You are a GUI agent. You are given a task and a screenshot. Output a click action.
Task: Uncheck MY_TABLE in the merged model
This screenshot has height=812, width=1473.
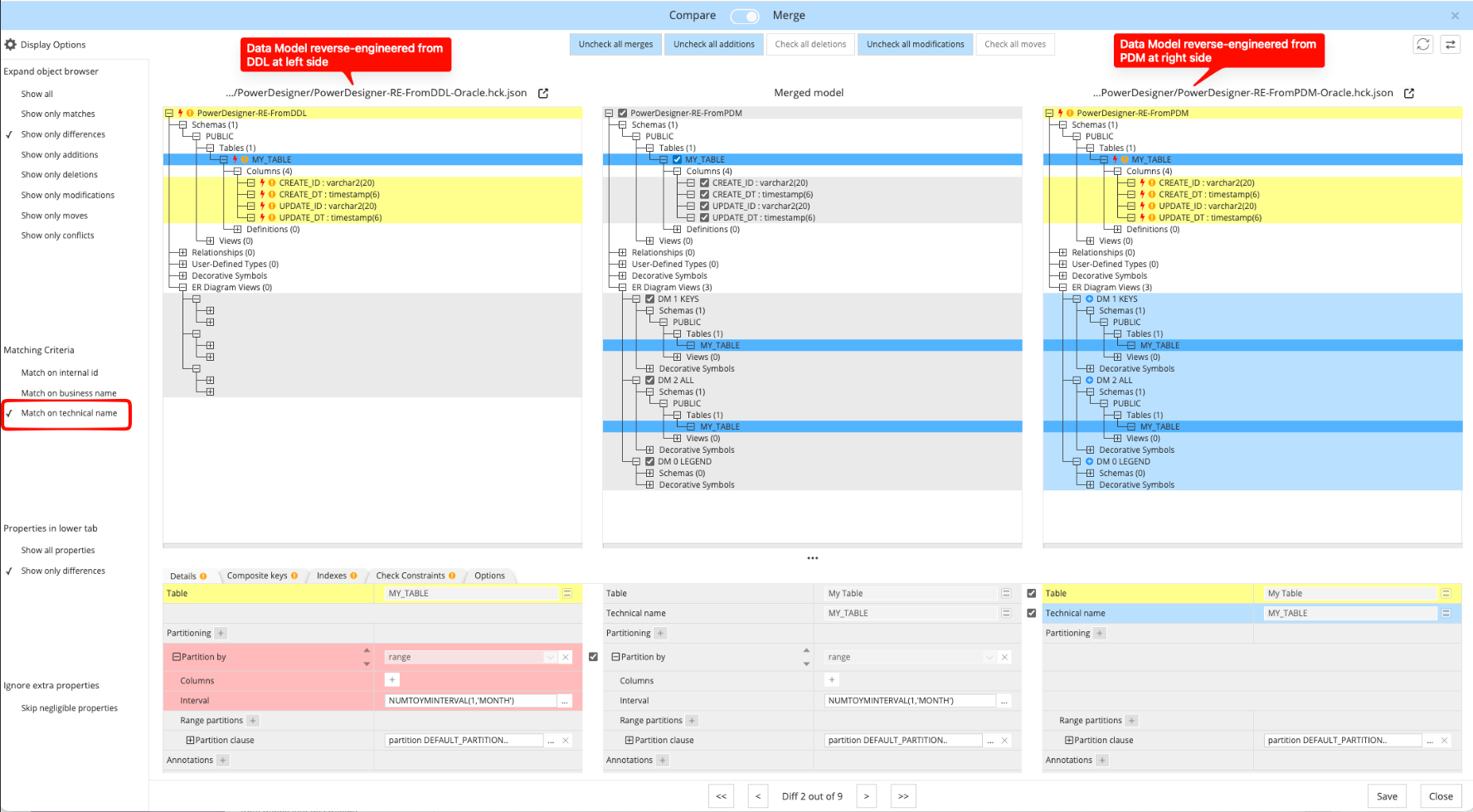click(x=677, y=159)
